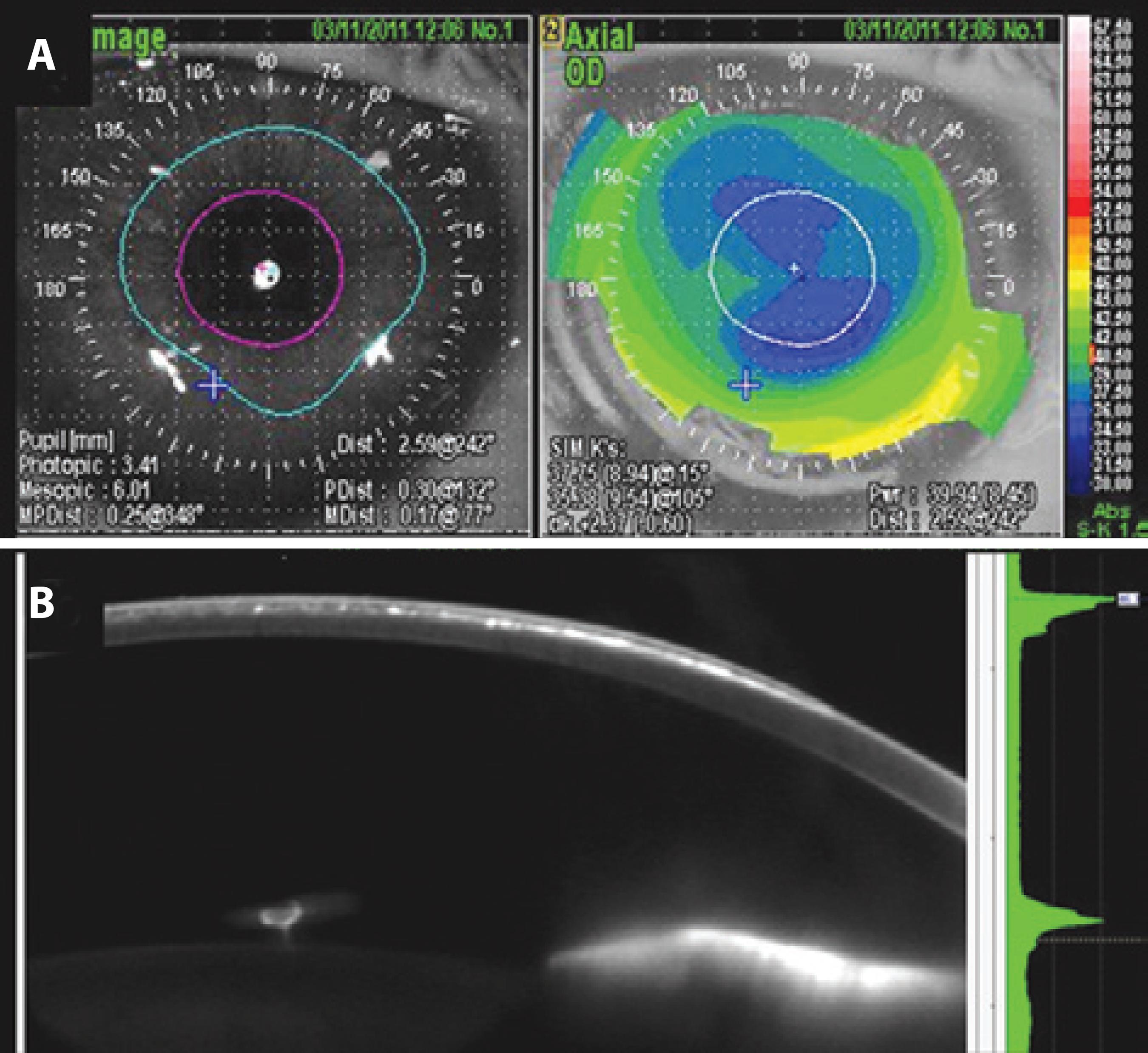Click the central corneal reflex in the pupil

266,275
